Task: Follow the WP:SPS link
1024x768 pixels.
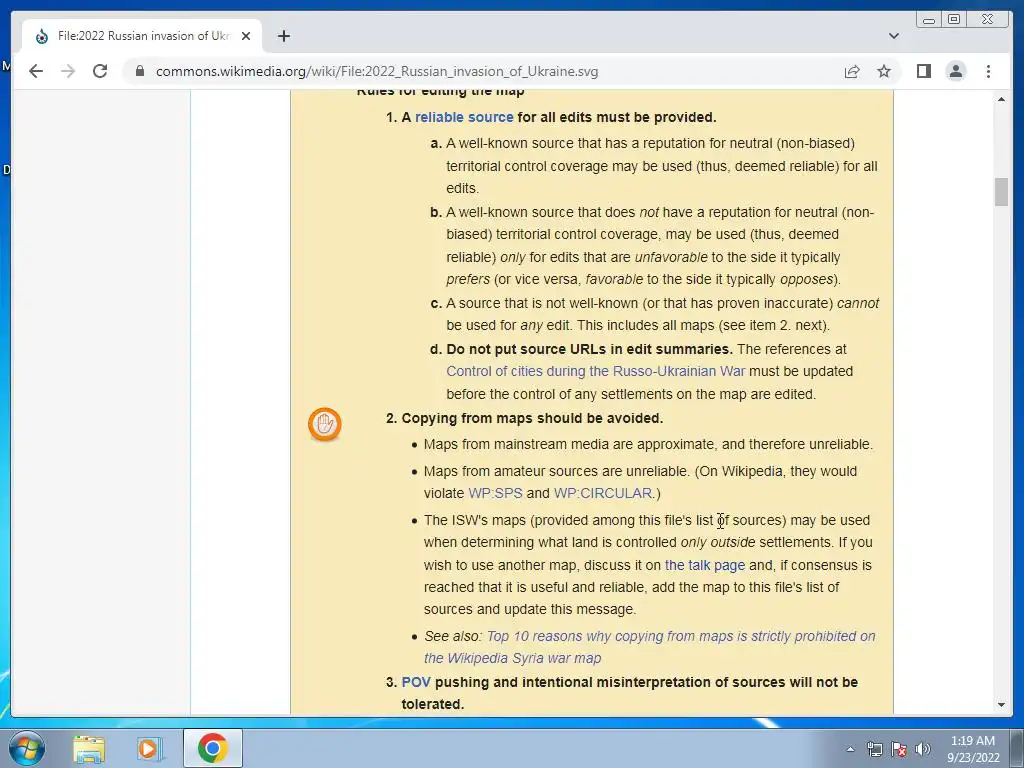Action: (495, 494)
